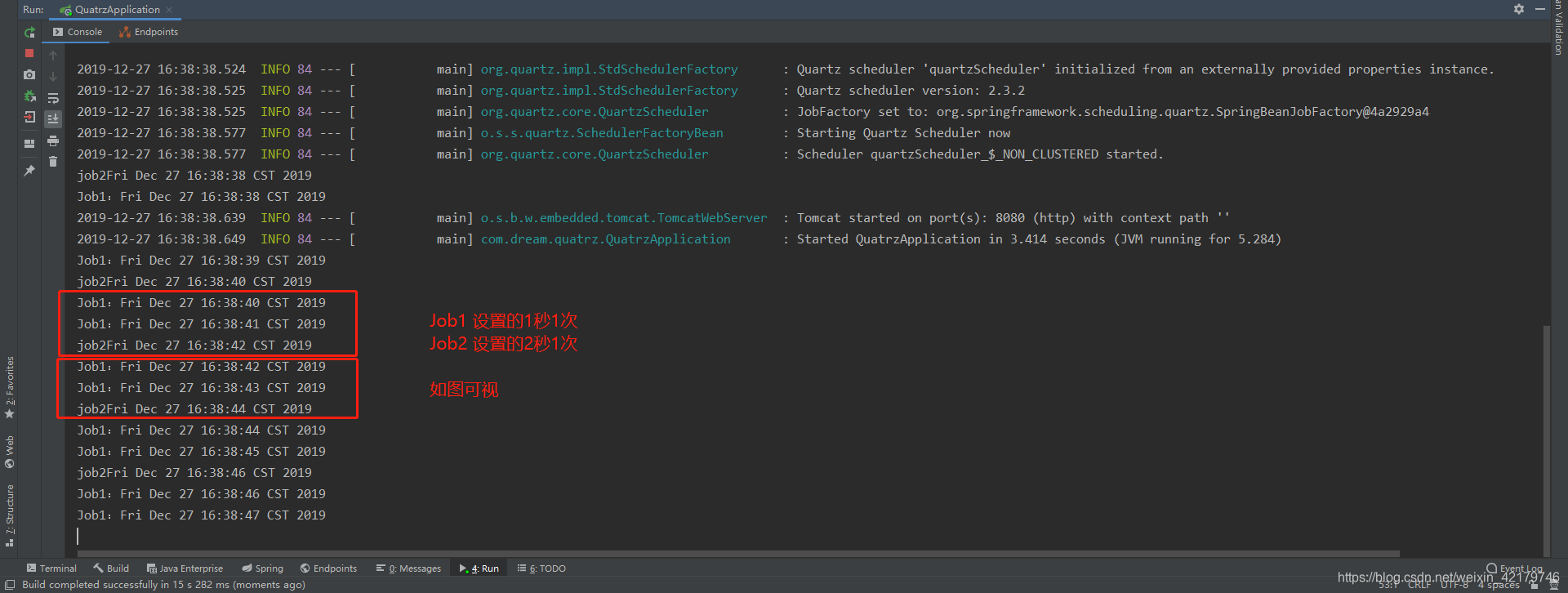This screenshot has height=593, width=1568.
Task: Open the bottom Endpoints tool window
Action: tap(328, 568)
